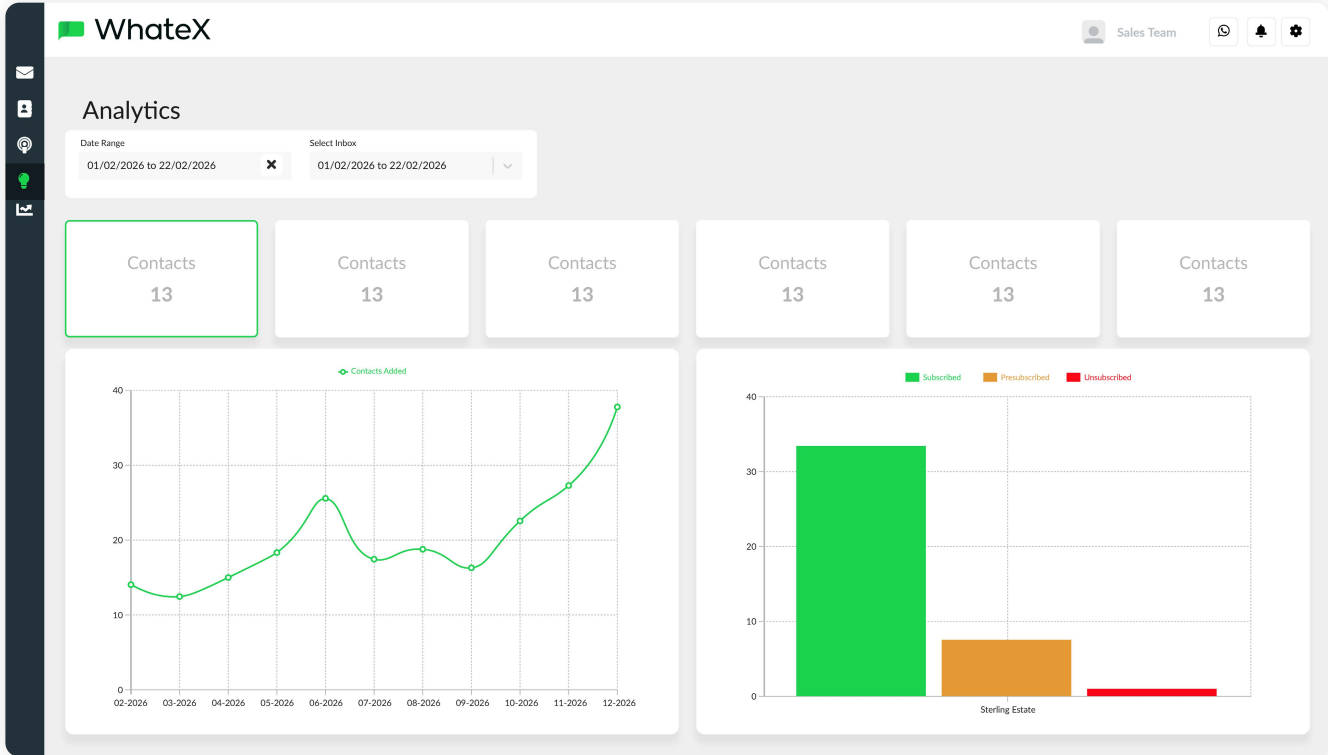1328x755 pixels.
Task: Select the green-outlined Contacts card
Action: (161, 278)
